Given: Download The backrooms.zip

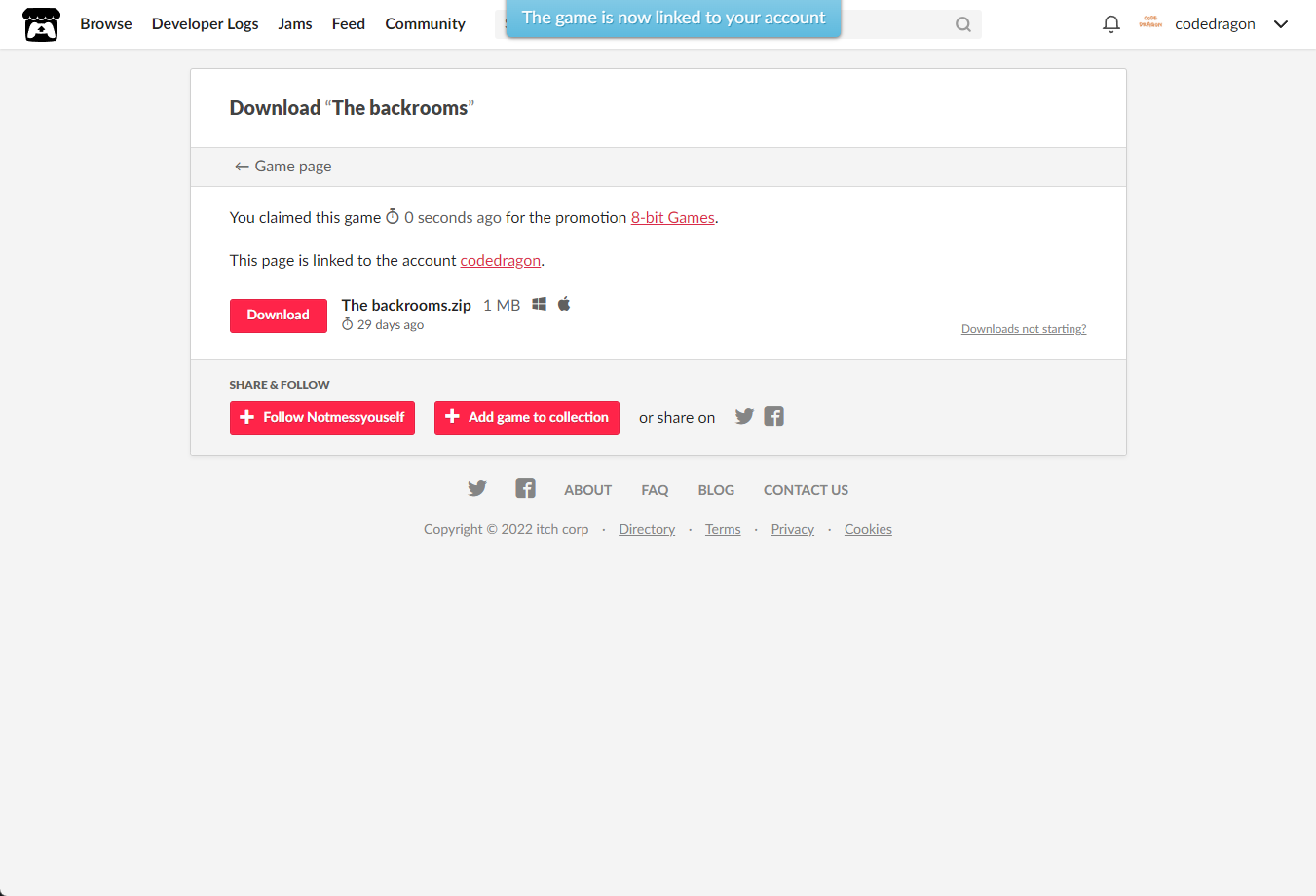Looking at the screenshot, I should pyautogui.click(x=278, y=316).
